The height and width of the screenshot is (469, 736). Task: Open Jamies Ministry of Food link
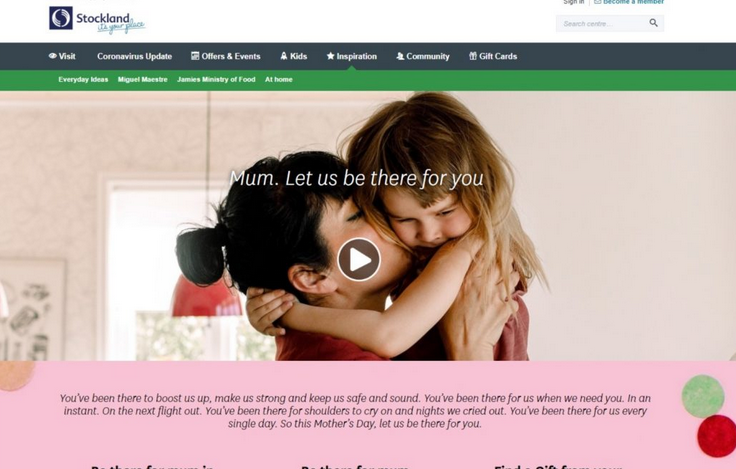216,80
